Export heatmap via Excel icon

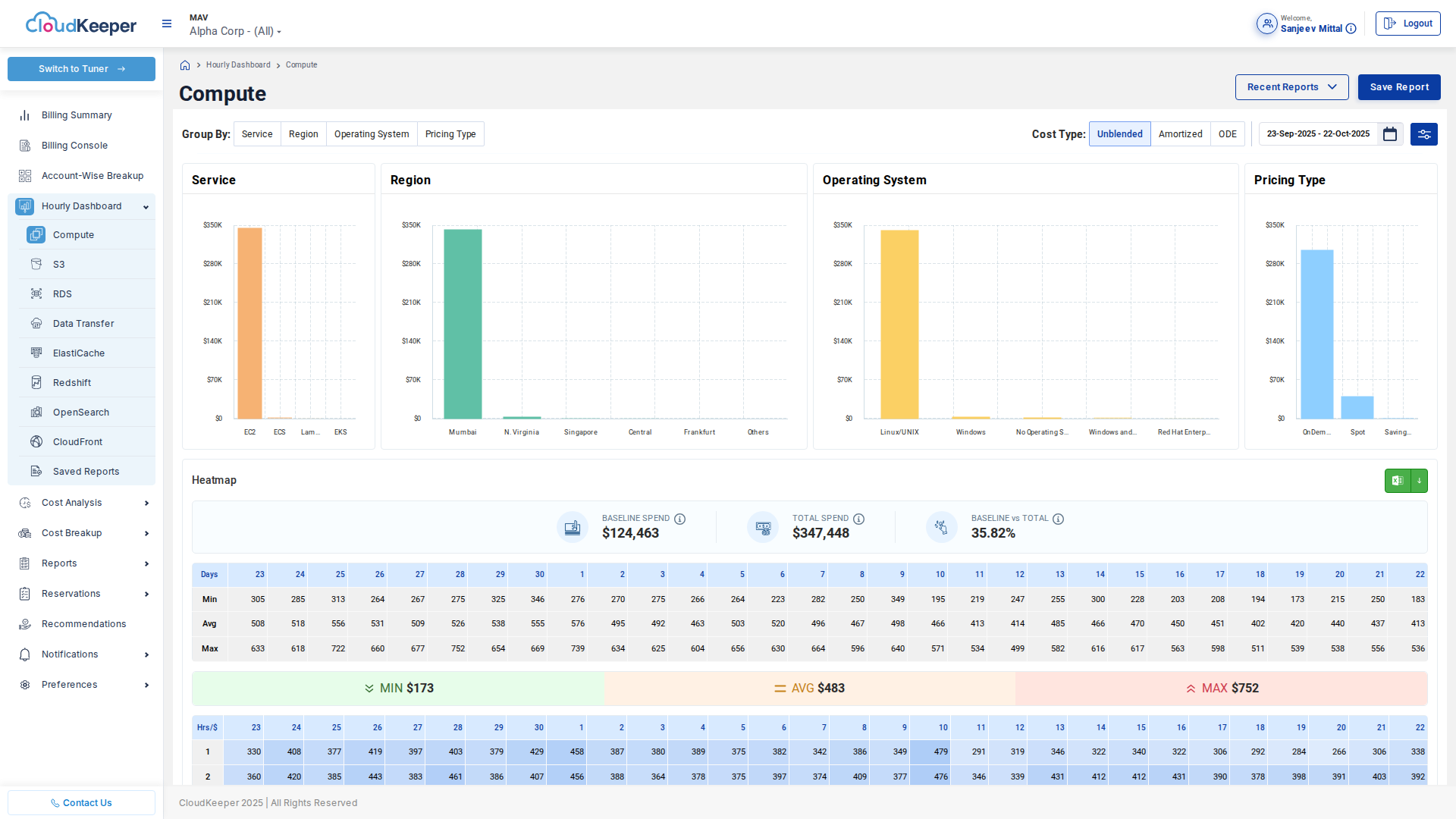pos(1398,481)
